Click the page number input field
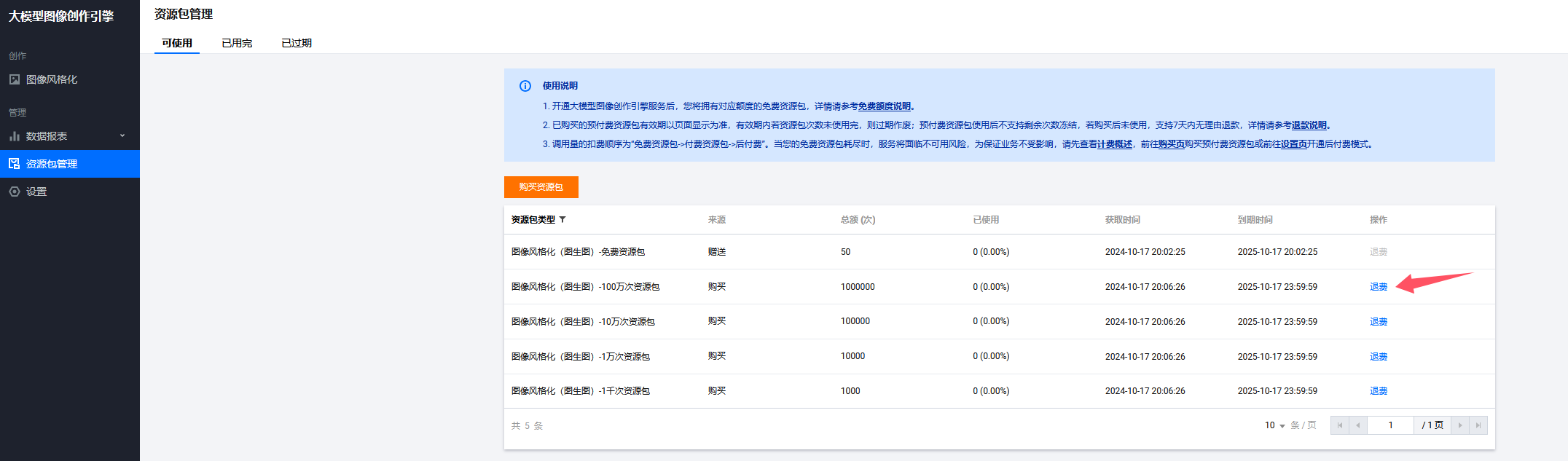Viewport: 1568px width, 461px height. [1390, 425]
